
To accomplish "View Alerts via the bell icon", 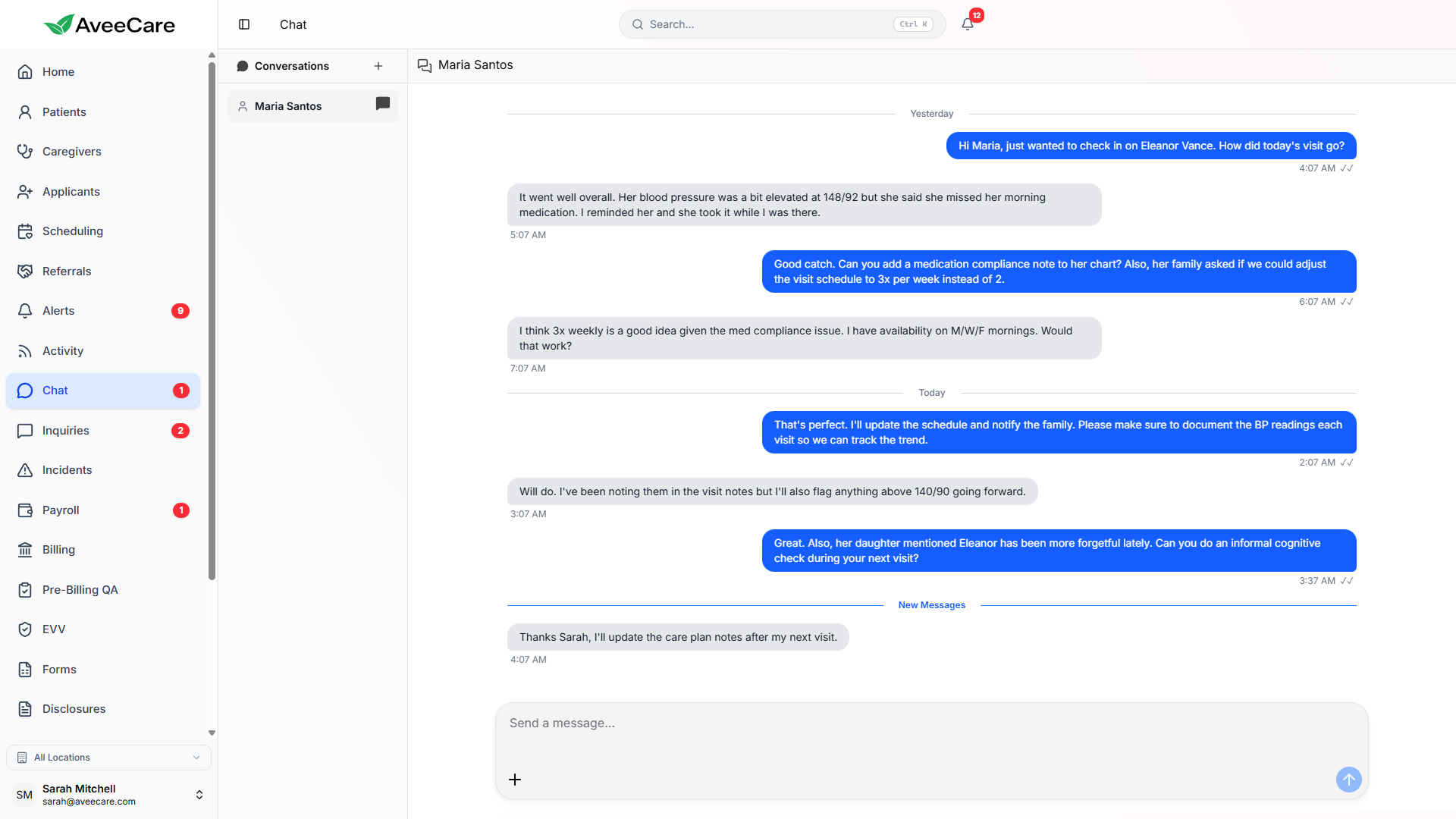I will pos(25,310).
